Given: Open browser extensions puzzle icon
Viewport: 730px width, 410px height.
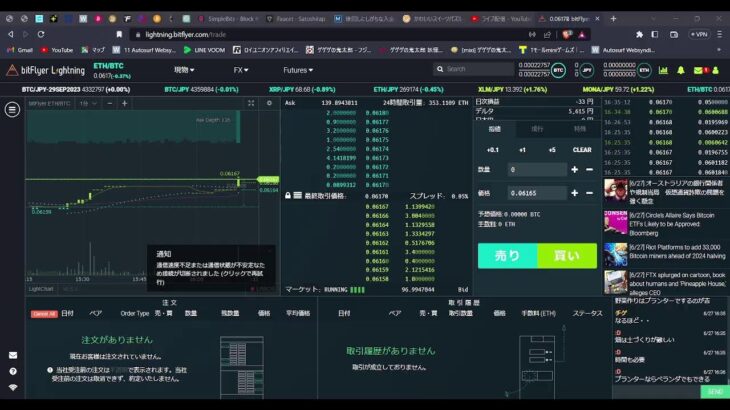Looking at the screenshot, I should tap(639, 34).
